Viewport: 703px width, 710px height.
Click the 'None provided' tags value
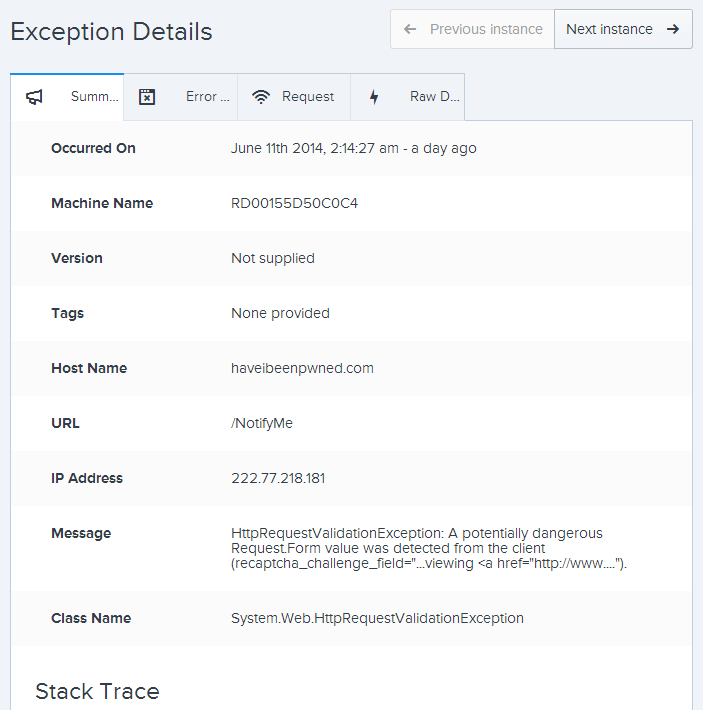tap(280, 313)
